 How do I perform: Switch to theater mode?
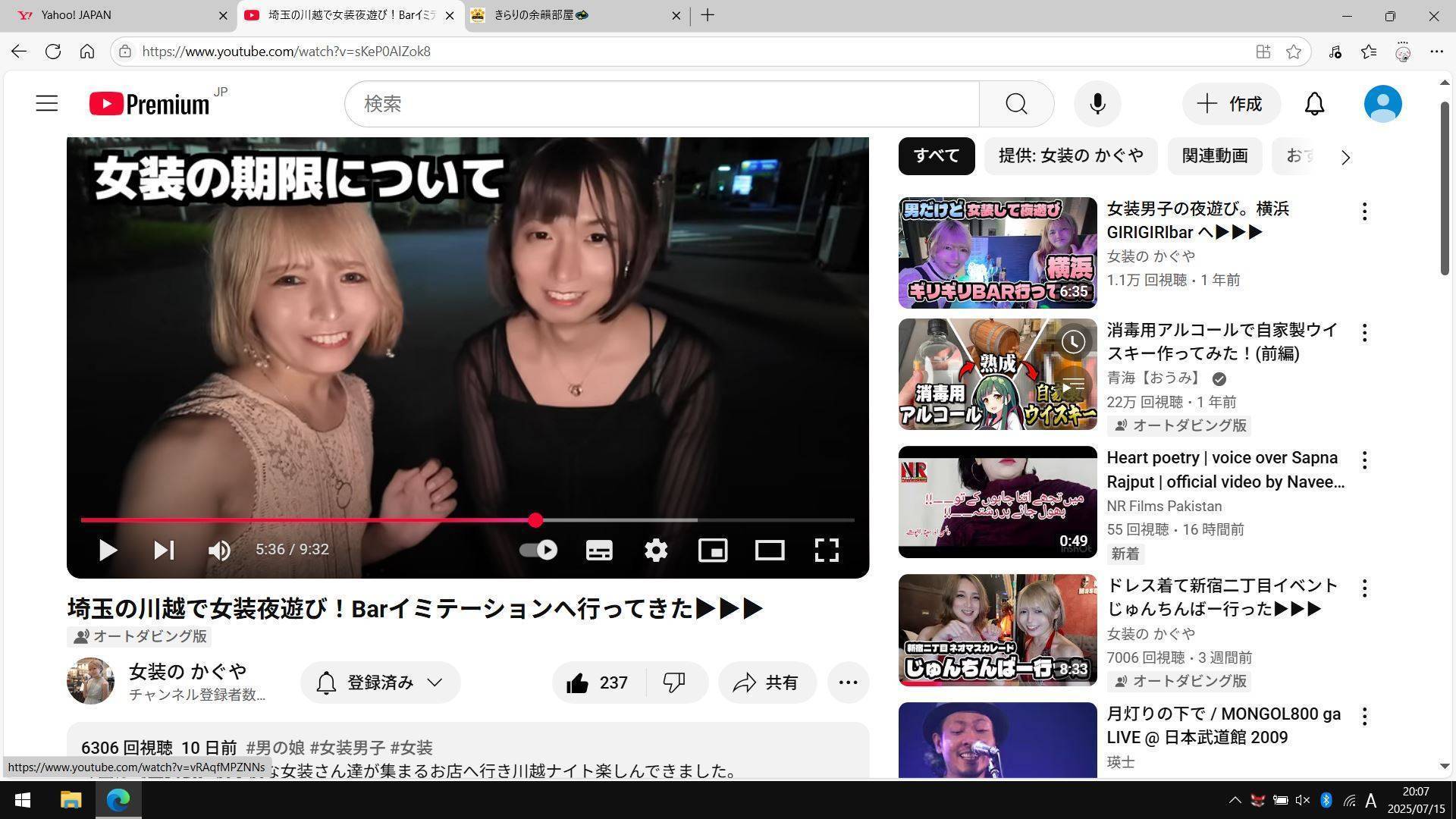[x=770, y=550]
